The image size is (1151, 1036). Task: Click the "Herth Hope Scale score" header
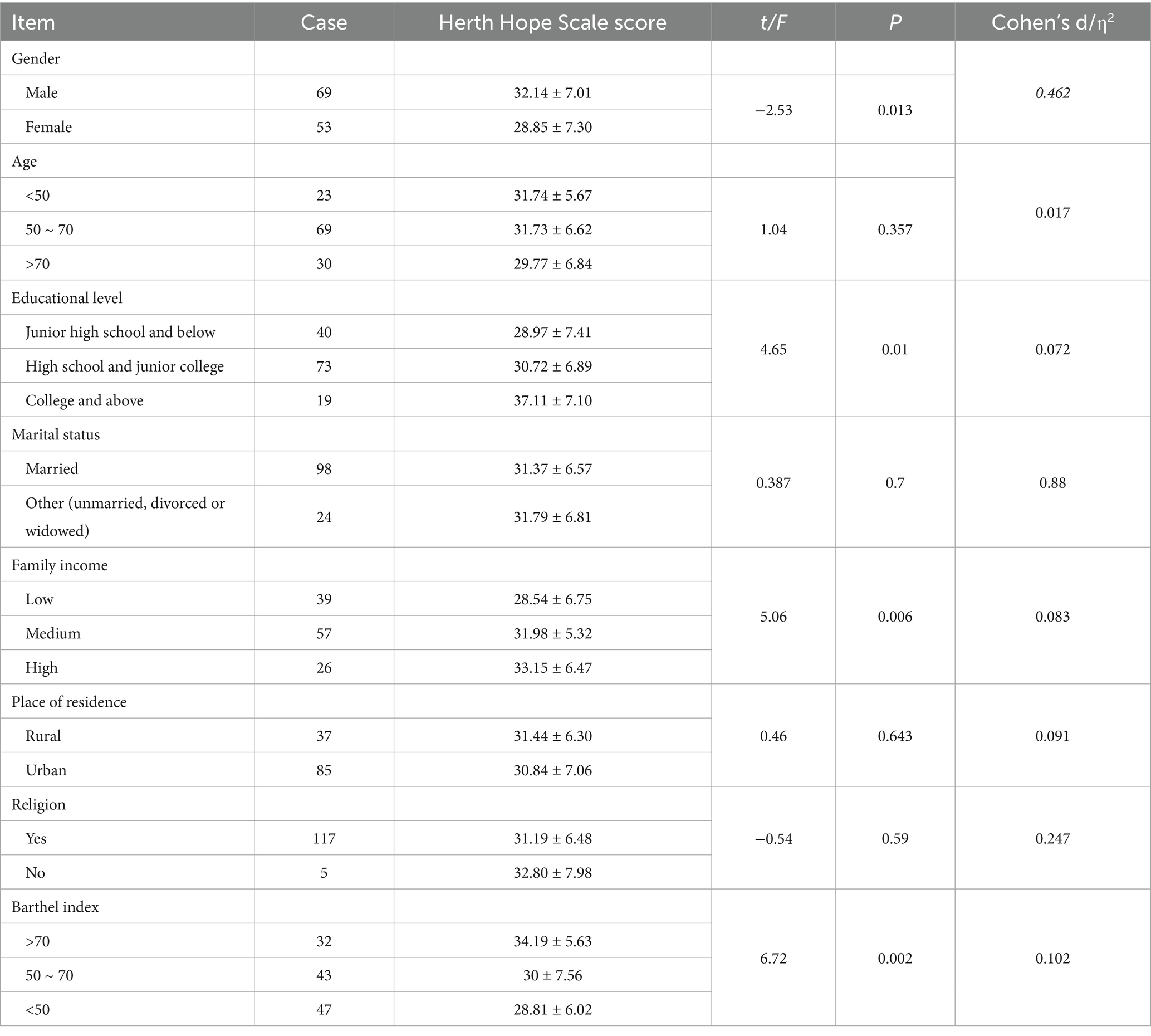click(x=552, y=22)
